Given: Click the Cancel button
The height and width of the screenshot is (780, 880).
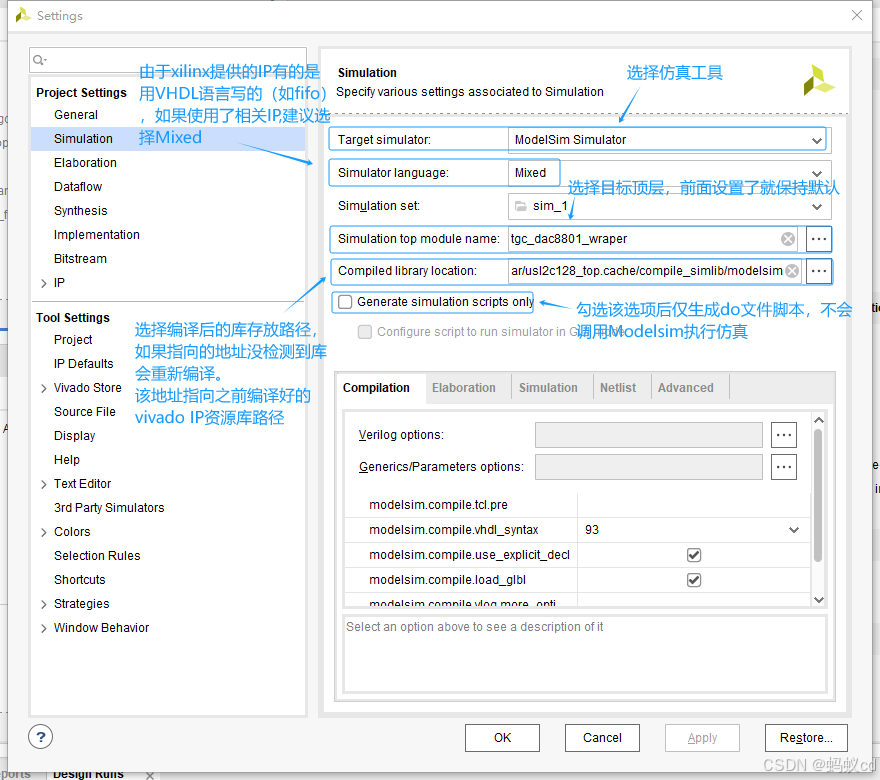Looking at the screenshot, I should coord(602,737).
